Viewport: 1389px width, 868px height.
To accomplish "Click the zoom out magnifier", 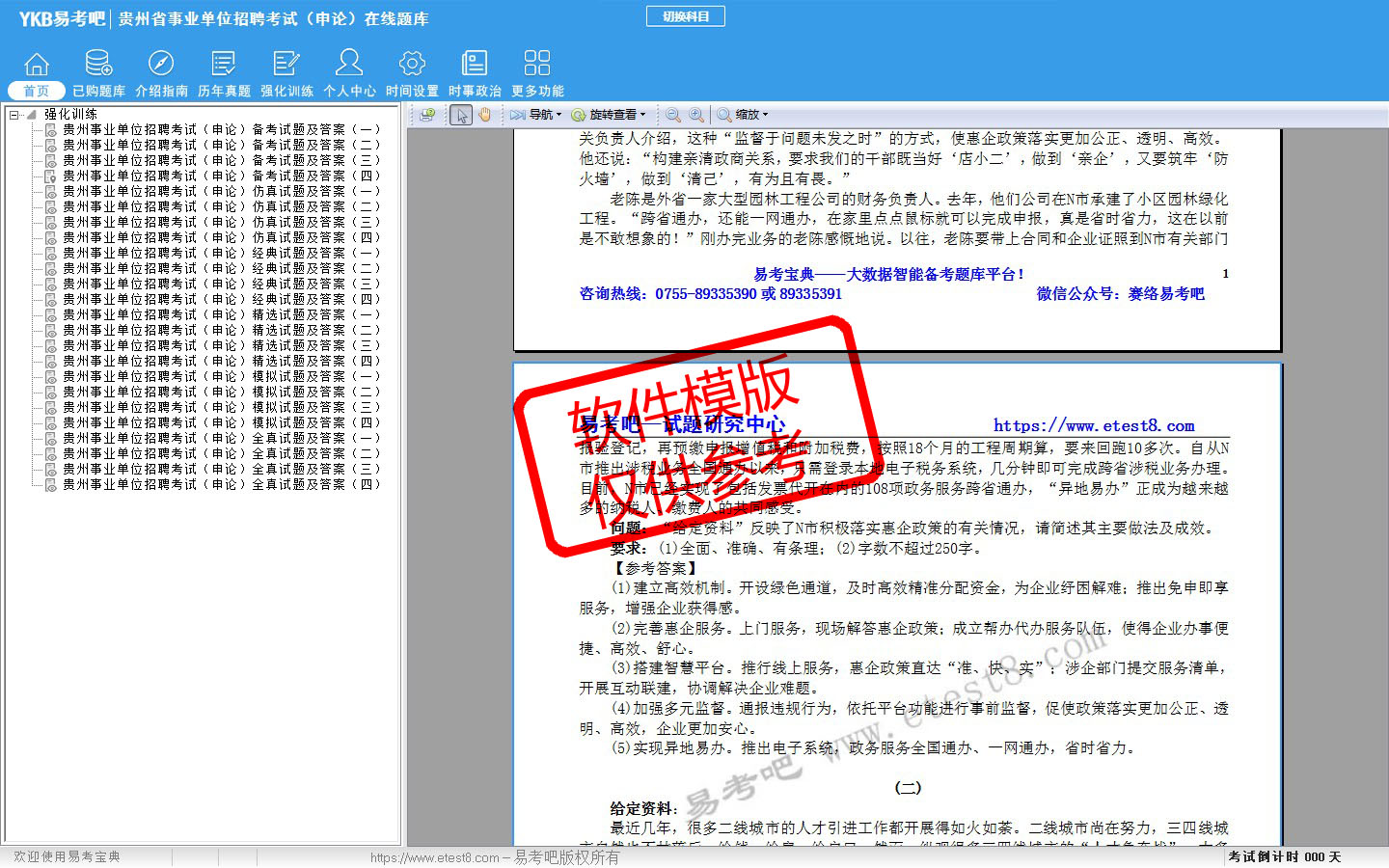I will tap(673, 115).
